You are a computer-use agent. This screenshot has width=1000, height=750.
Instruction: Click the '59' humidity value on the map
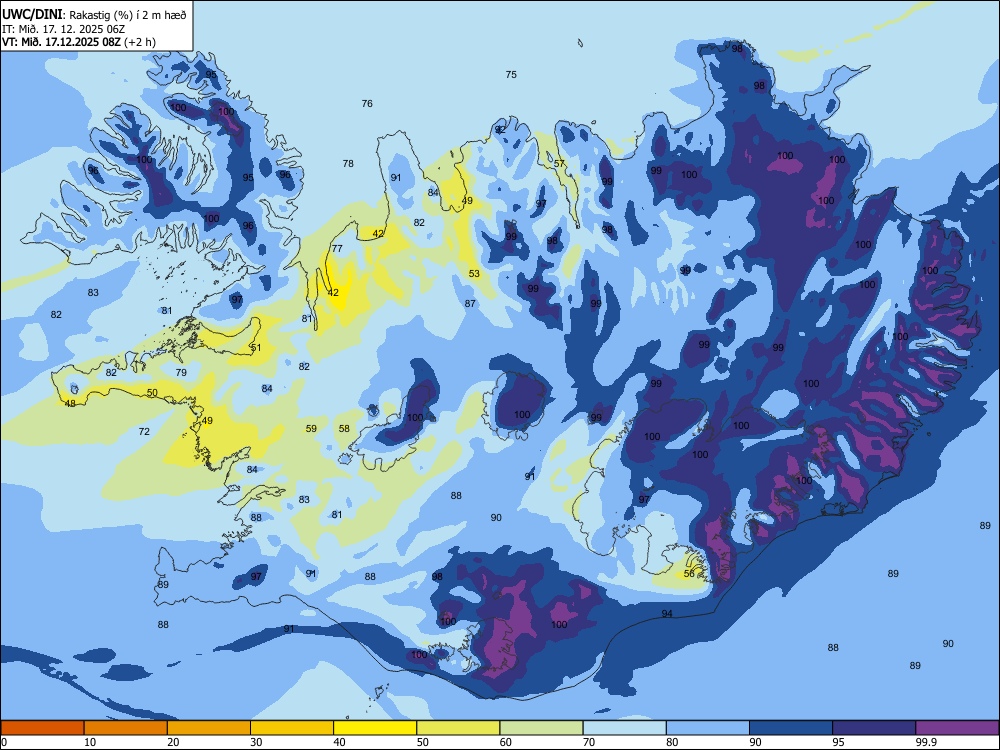coord(311,429)
